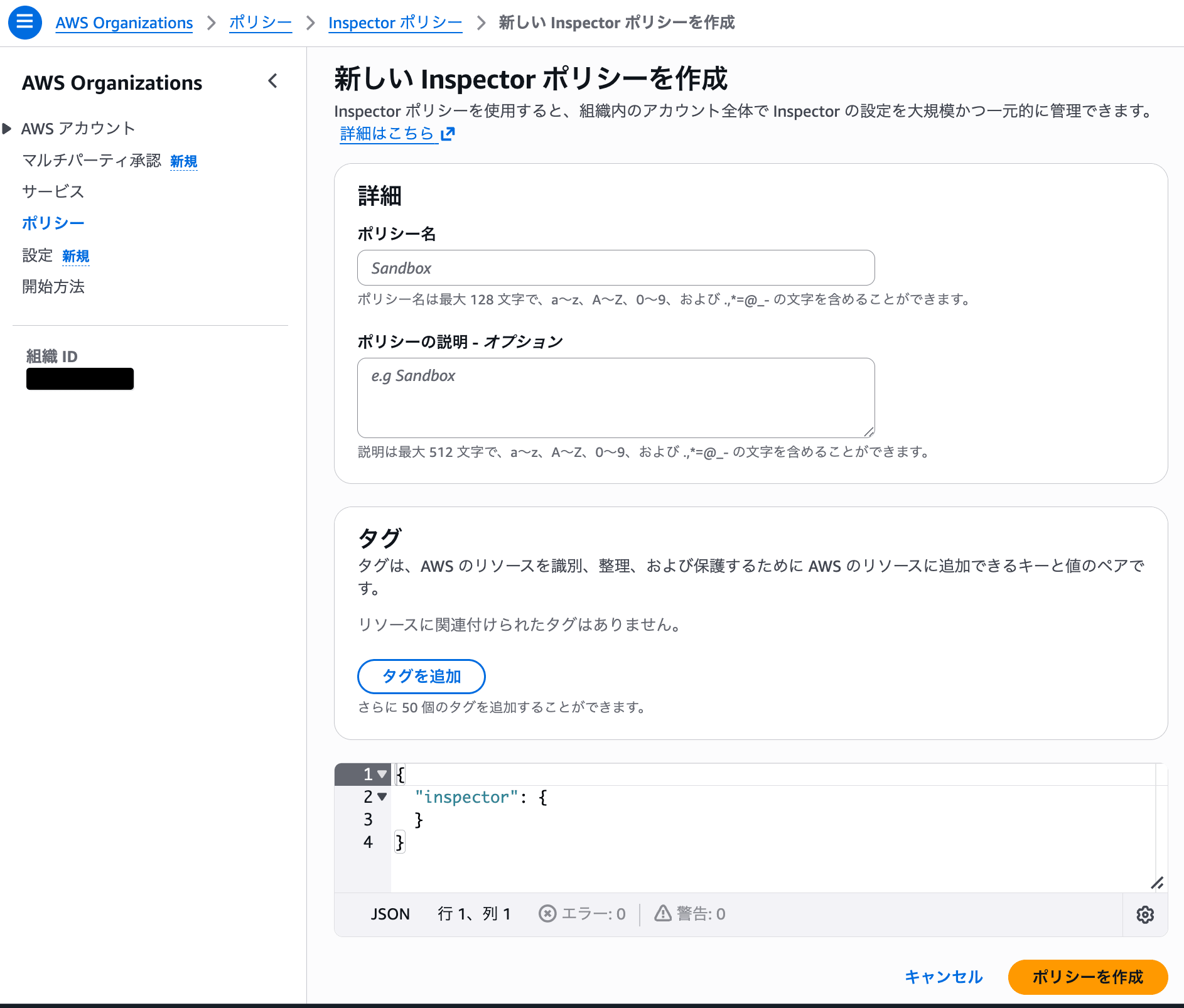Go to ポリシー breadcrumb link
Image resolution: width=1184 pixels, height=1008 pixels.
[x=261, y=23]
